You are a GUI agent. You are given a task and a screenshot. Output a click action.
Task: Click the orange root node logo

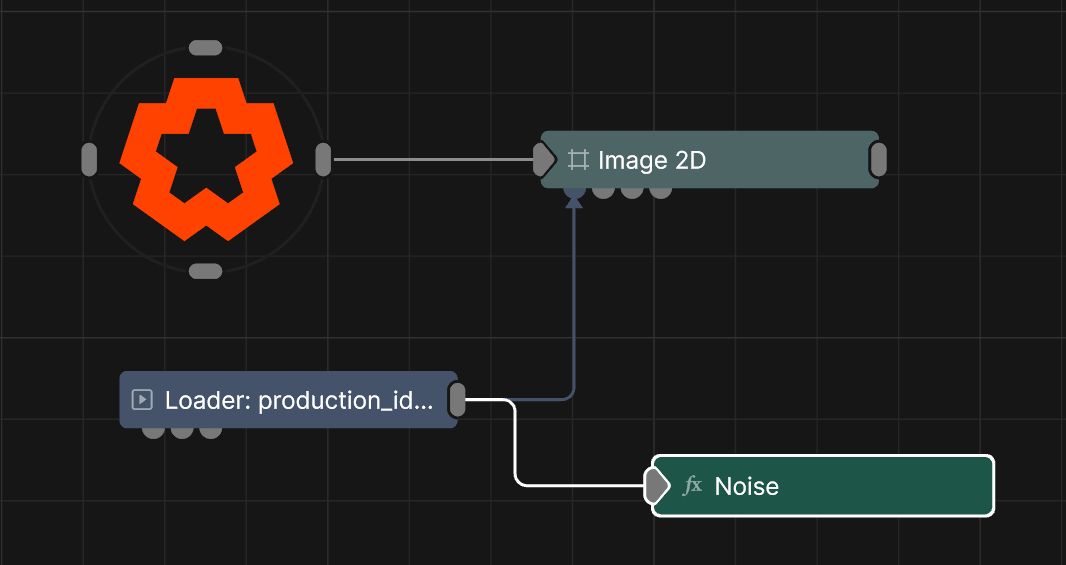coord(205,158)
